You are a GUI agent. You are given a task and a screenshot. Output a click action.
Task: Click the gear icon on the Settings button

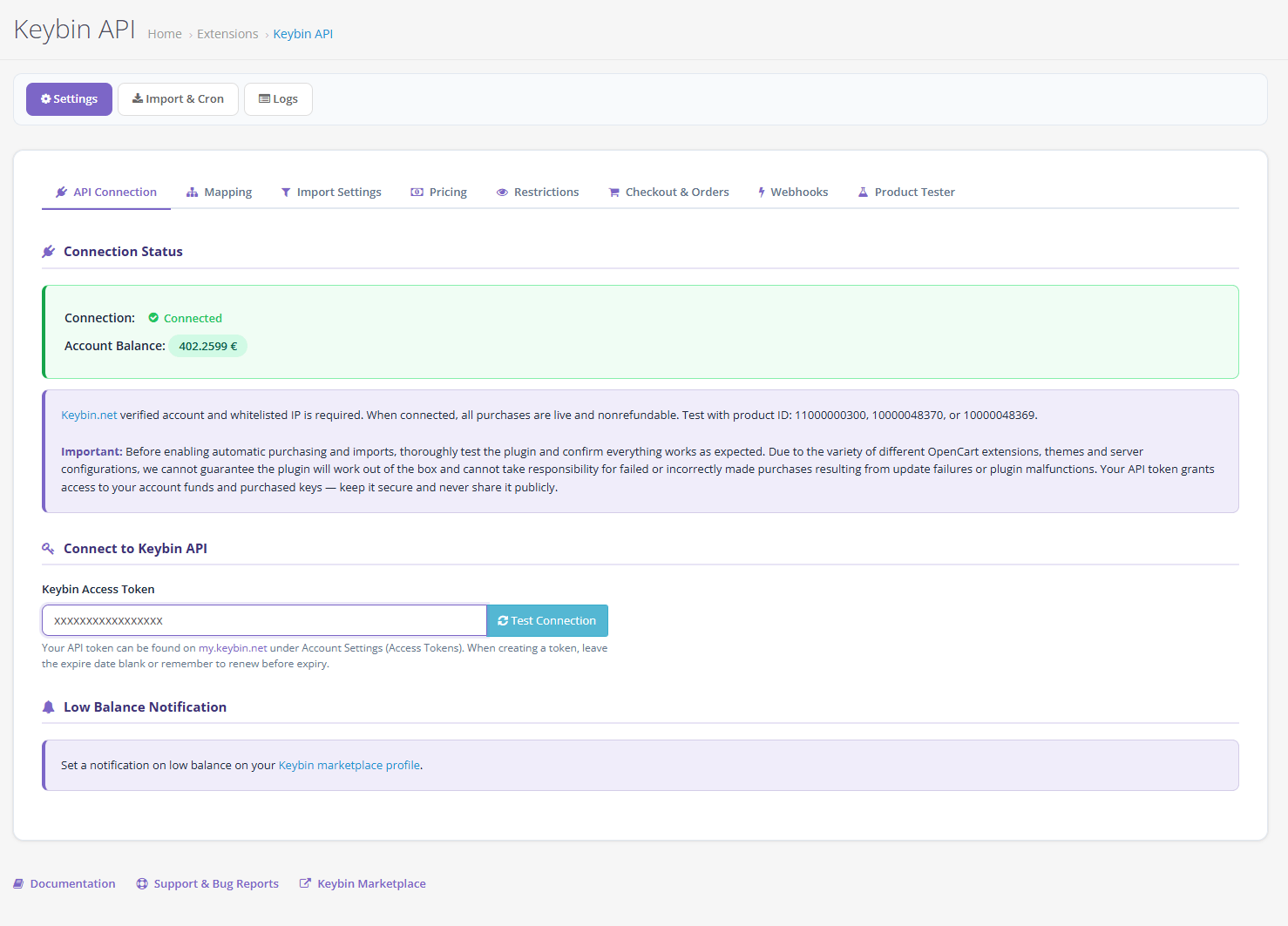pos(46,99)
